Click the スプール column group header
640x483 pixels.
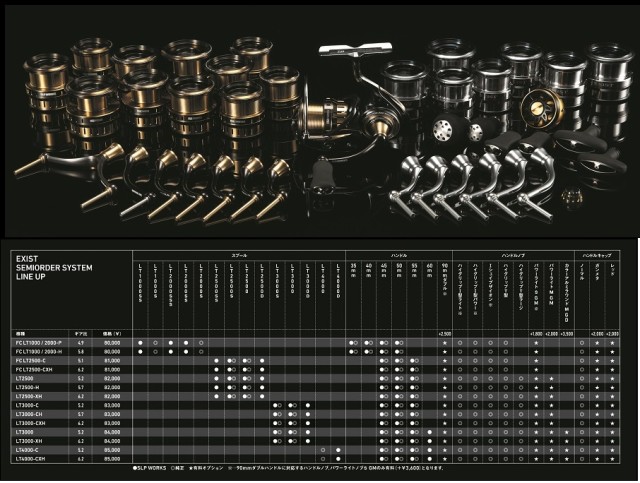click(x=240, y=257)
